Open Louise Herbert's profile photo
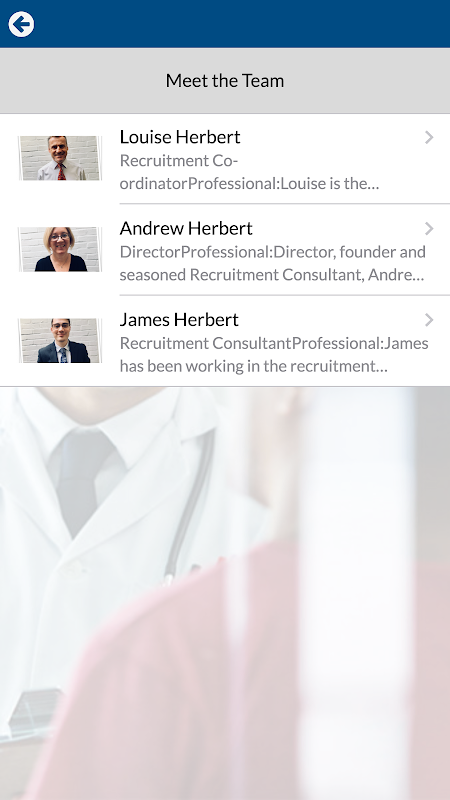 coord(60,158)
